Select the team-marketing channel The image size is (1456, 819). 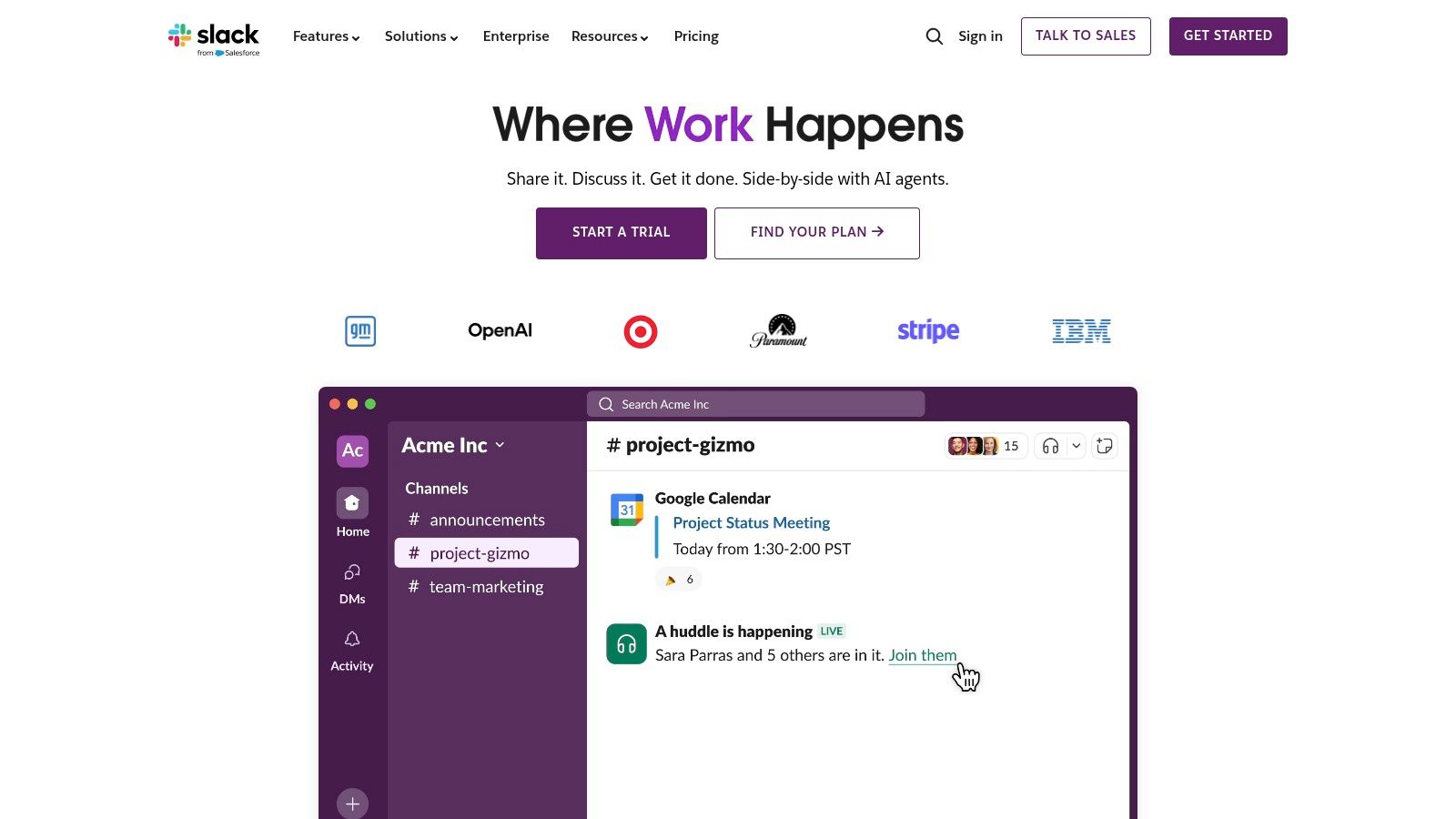487,587
